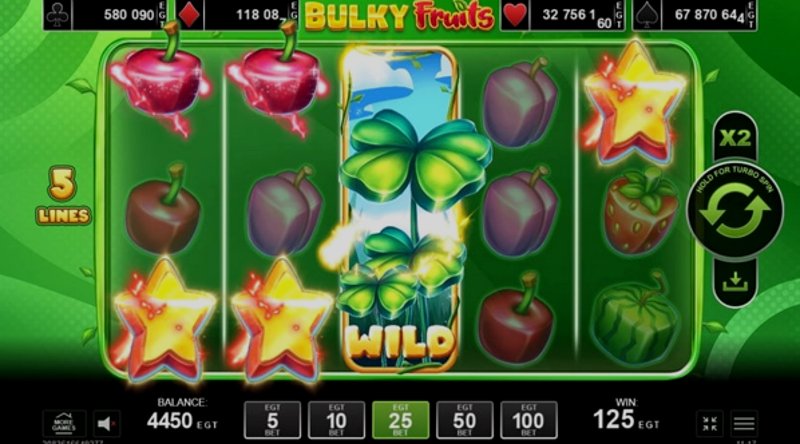Spin the reels with the green arrows button
This screenshot has height=444, width=800.
click(x=735, y=210)
